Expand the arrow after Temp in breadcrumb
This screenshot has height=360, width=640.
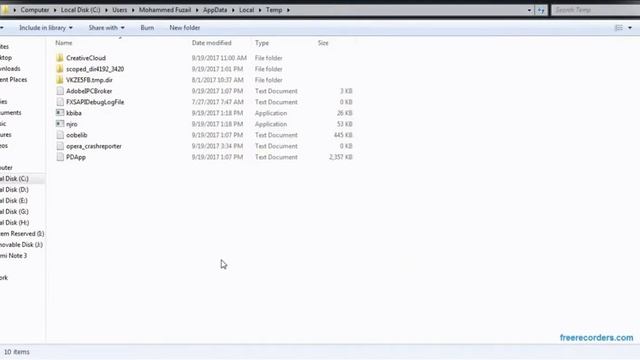288,10
